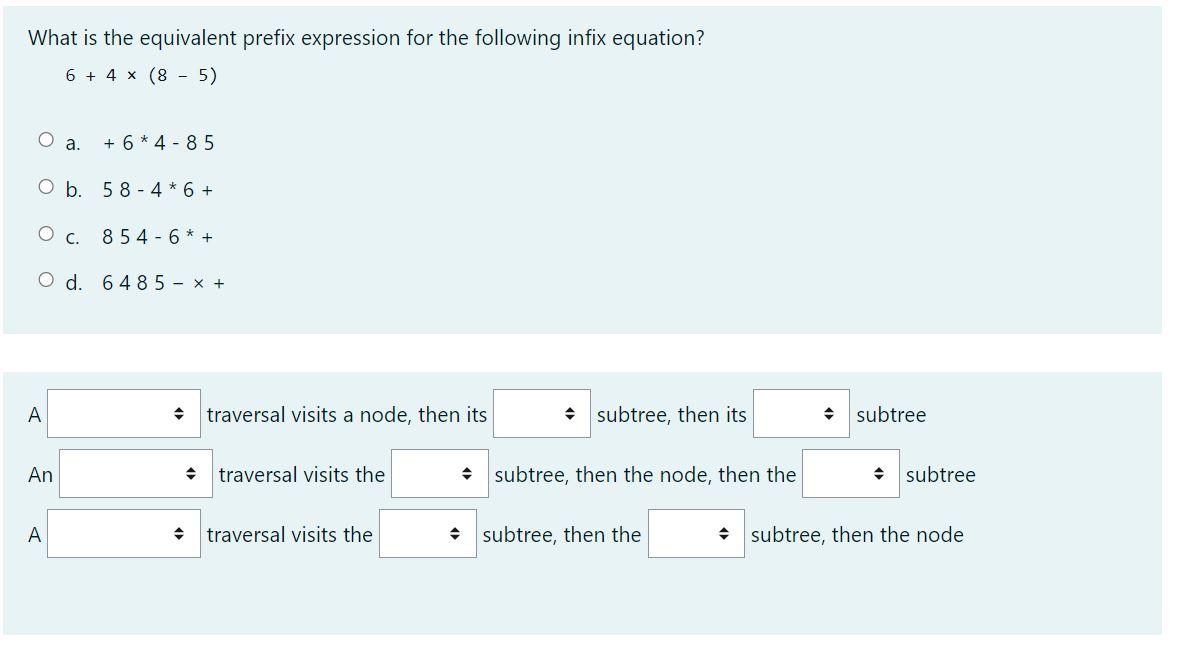
Task: Open the first subtree dropdown in the 'An' sentence
Action: pyautogui.click(x=439, y=473)
